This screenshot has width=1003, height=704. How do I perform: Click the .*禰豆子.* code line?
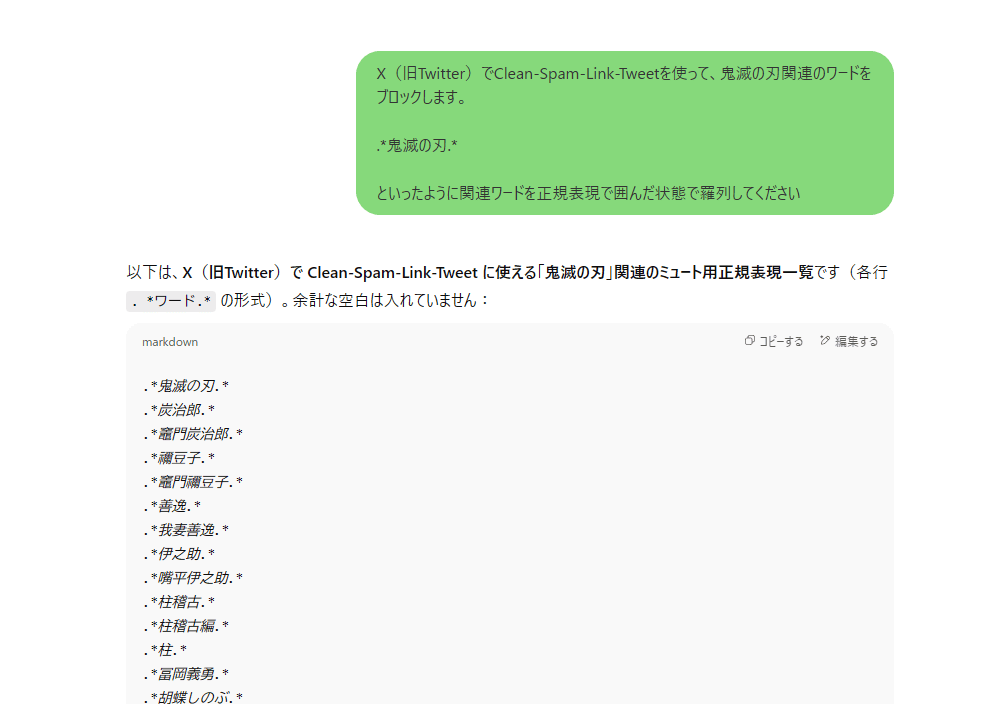tap(179, 458)
